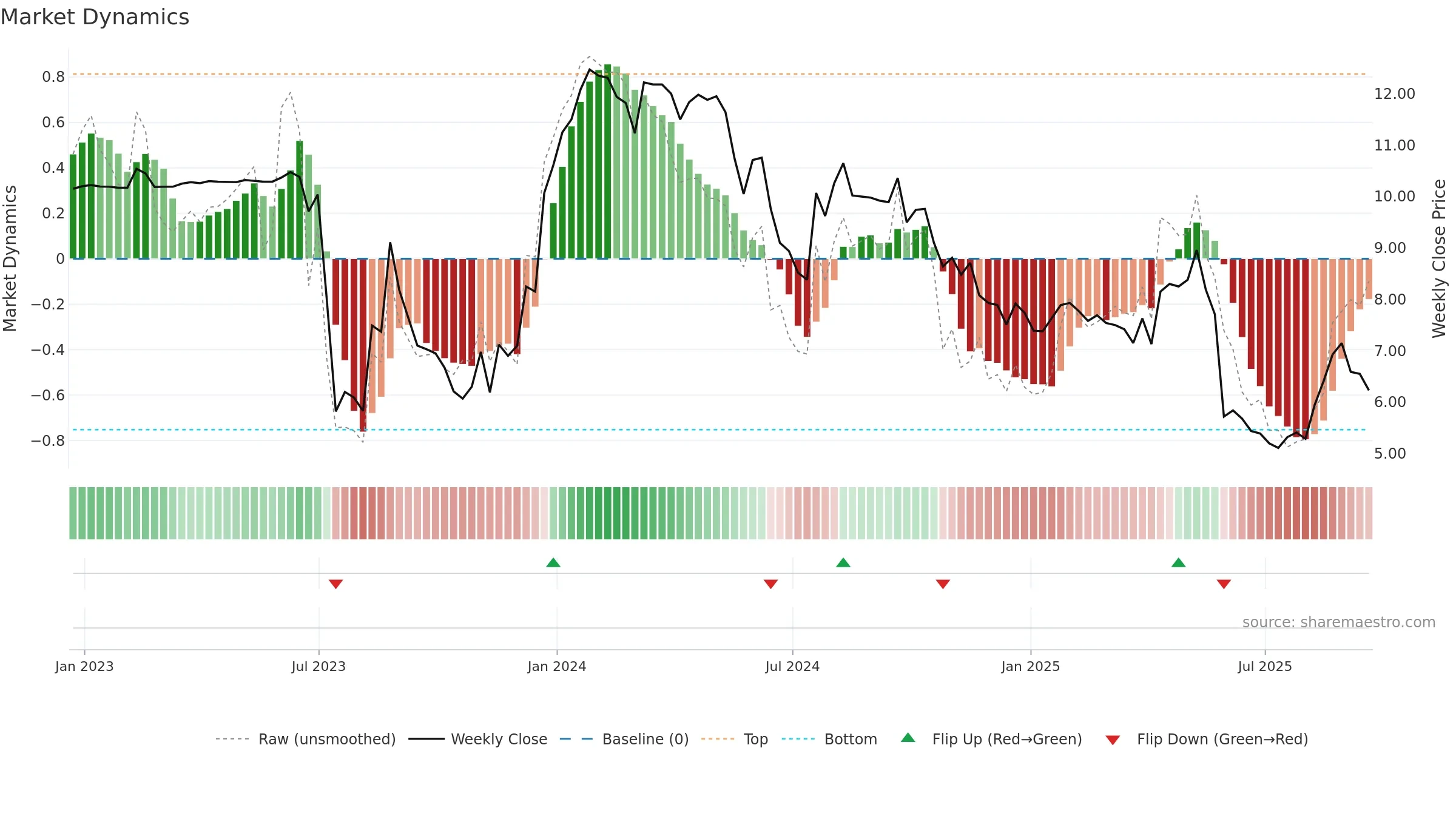Click the −0.8 left axis tick

(x=48, y=440)
